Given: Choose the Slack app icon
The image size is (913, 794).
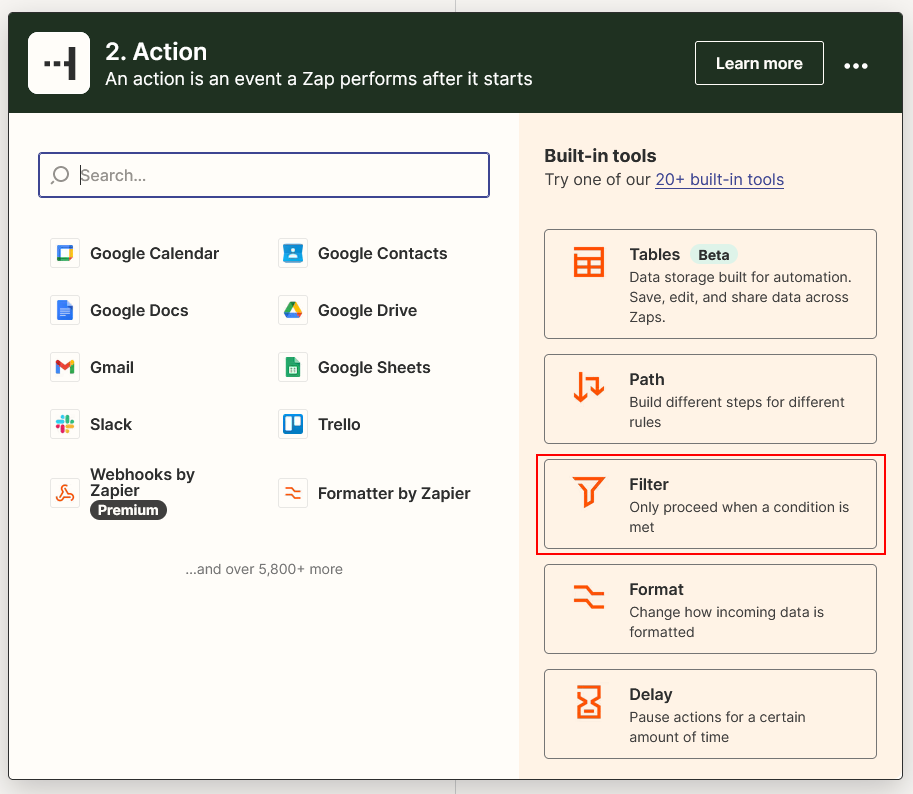Looking at the screenshot, I should [x=65, y=424].
